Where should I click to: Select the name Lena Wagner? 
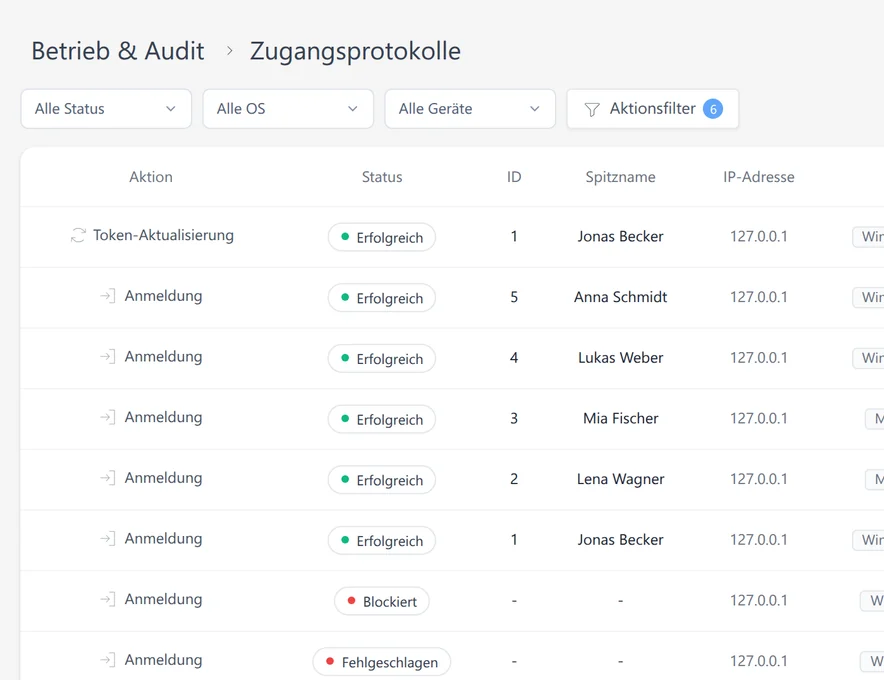click(620, 479)
